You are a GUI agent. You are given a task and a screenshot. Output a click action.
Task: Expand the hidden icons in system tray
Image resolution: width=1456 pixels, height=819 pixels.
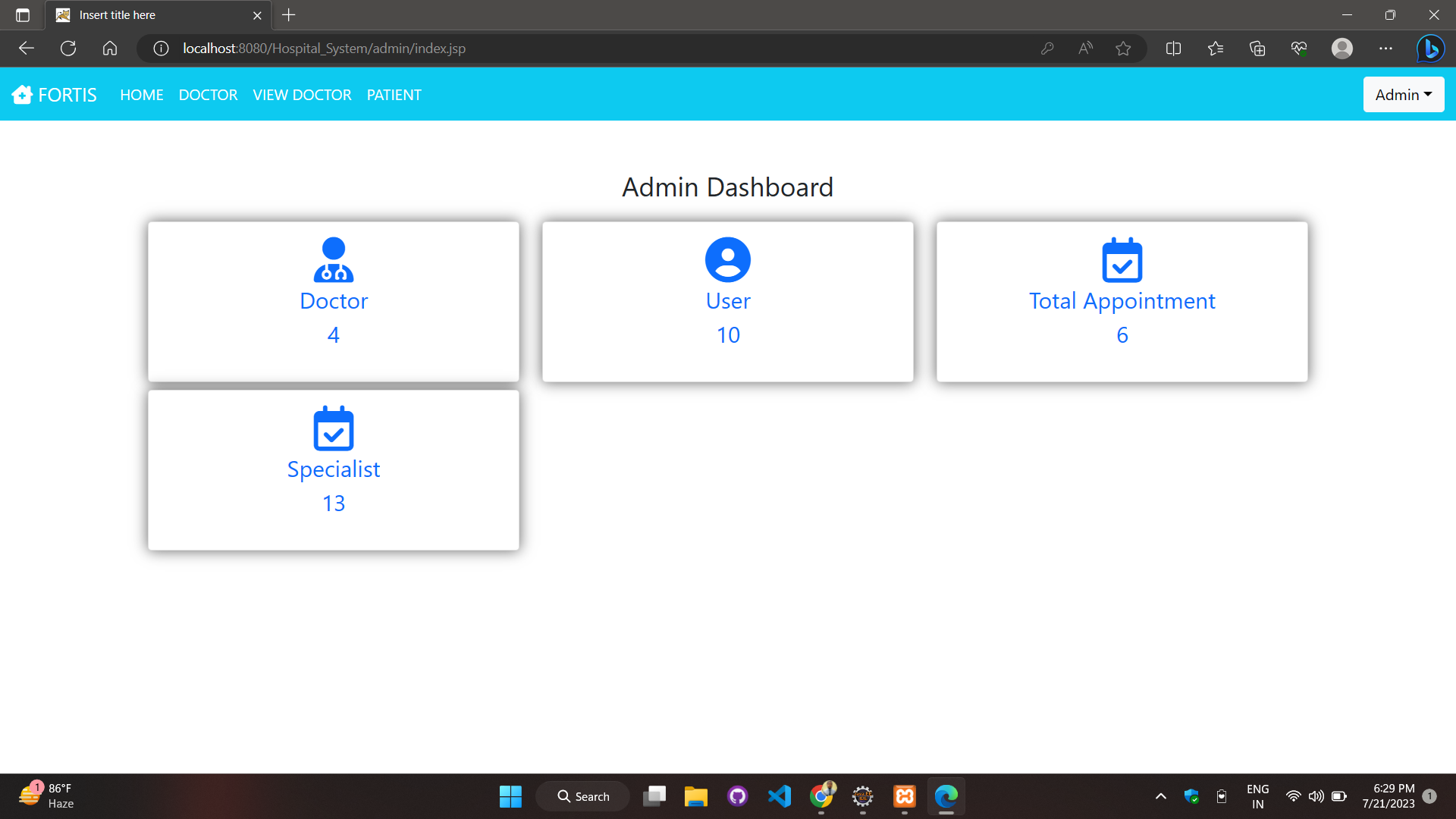pos(1160,796)
